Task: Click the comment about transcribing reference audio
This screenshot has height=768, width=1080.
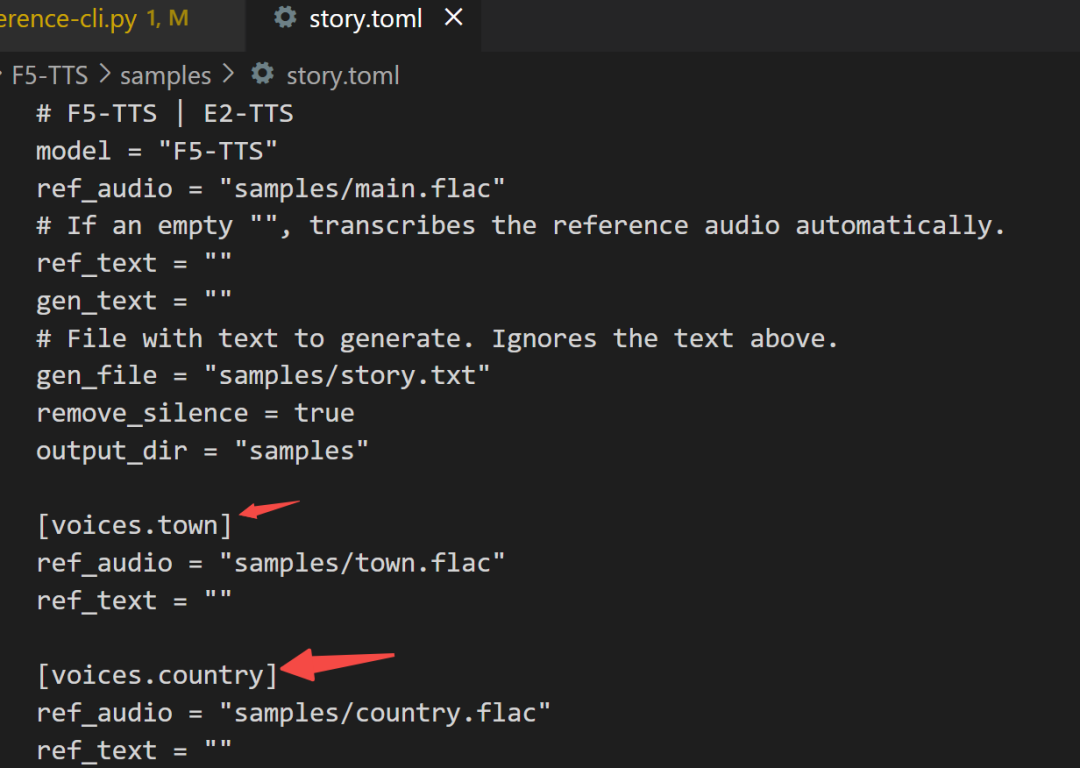Action: coord(520,226)
